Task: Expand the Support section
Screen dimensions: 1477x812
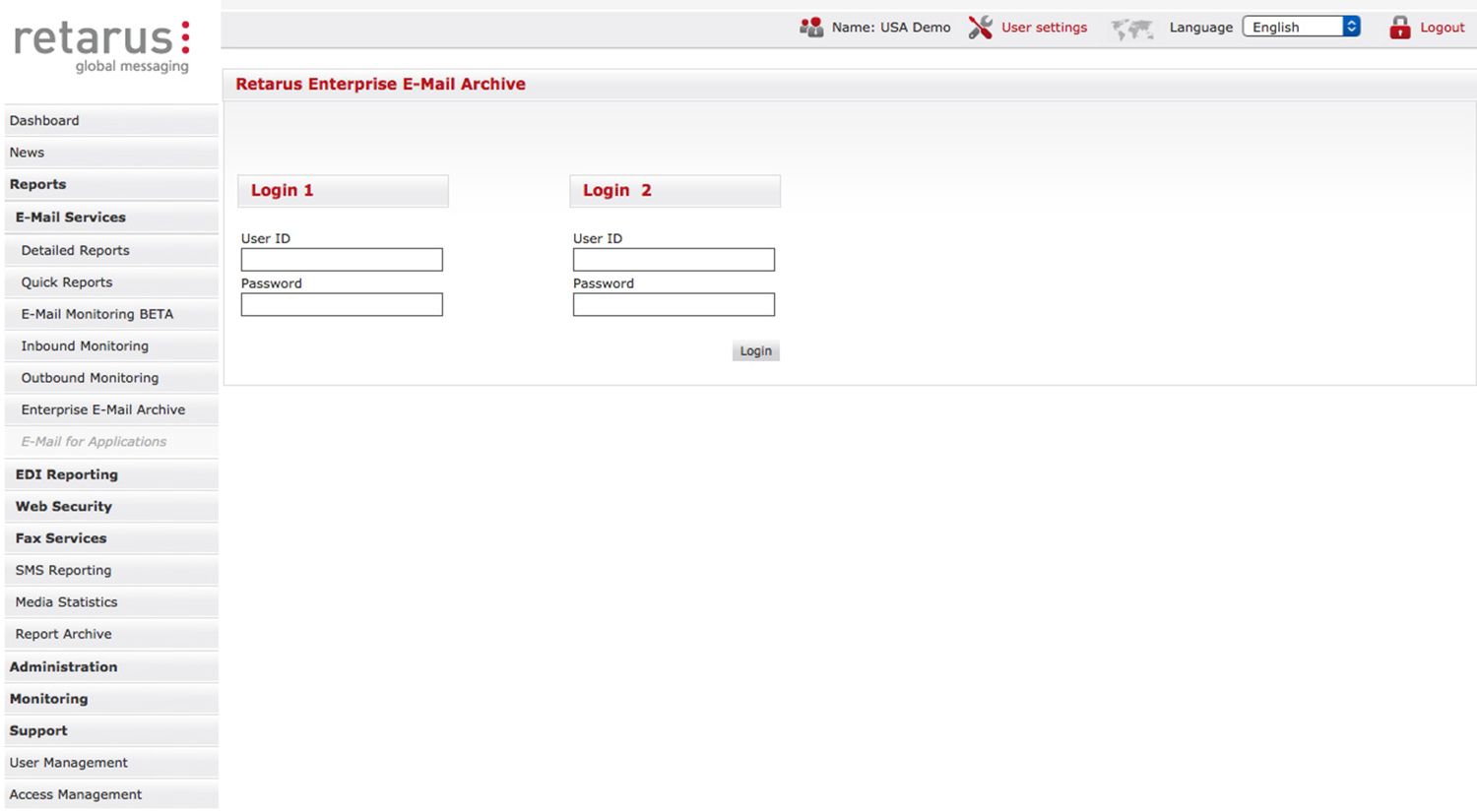Action: [111, 730]
